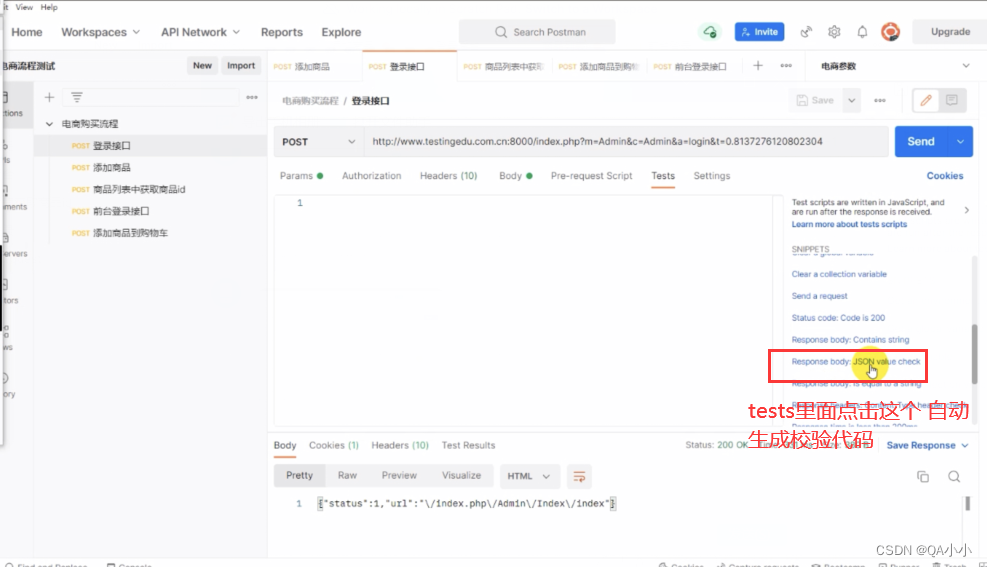Viewport: 987px width, 567px height.
Task: Open the comments icon
Action: click(x=952, y=101)
